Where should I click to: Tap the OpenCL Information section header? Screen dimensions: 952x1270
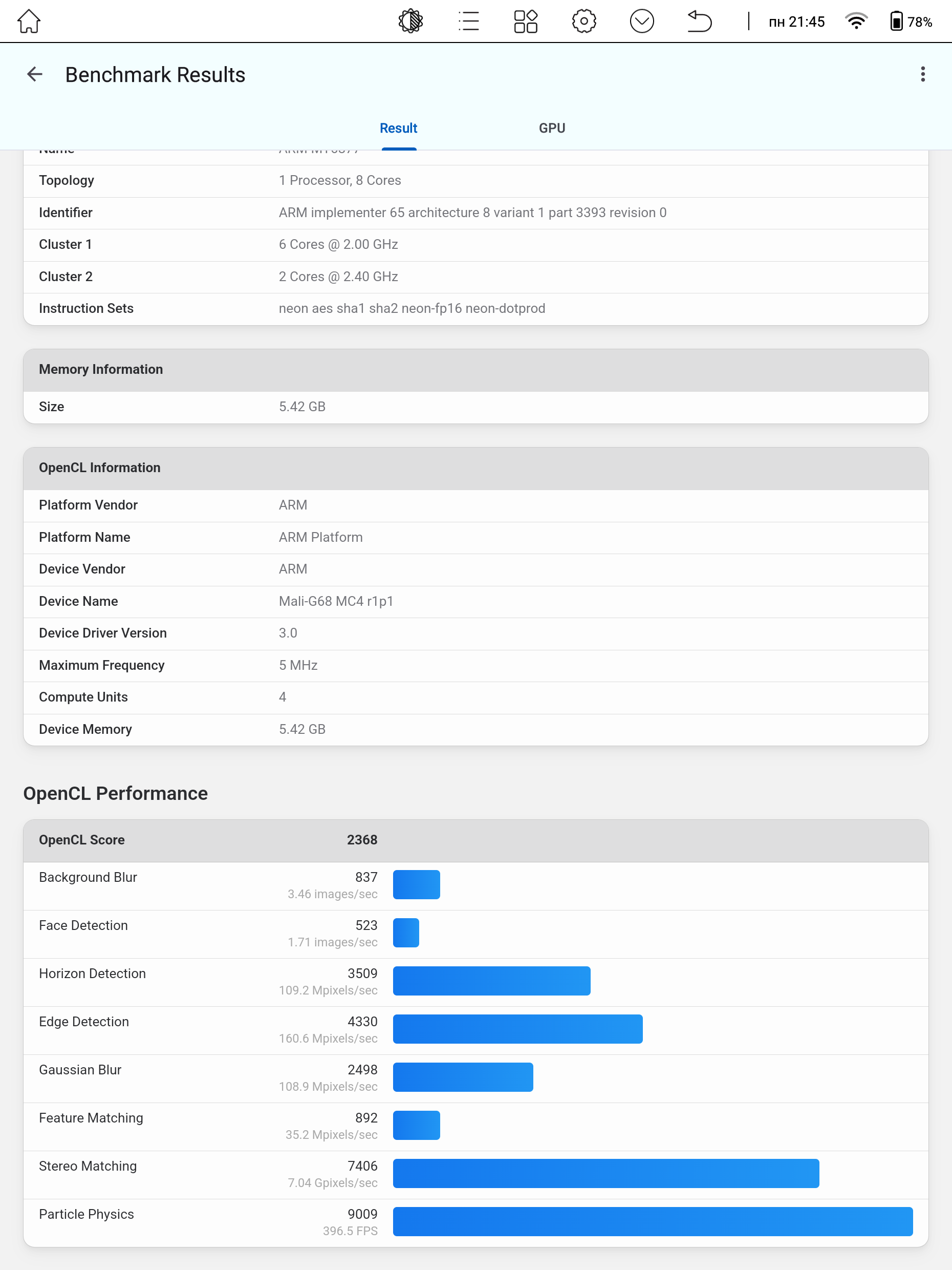coord(475,469)
